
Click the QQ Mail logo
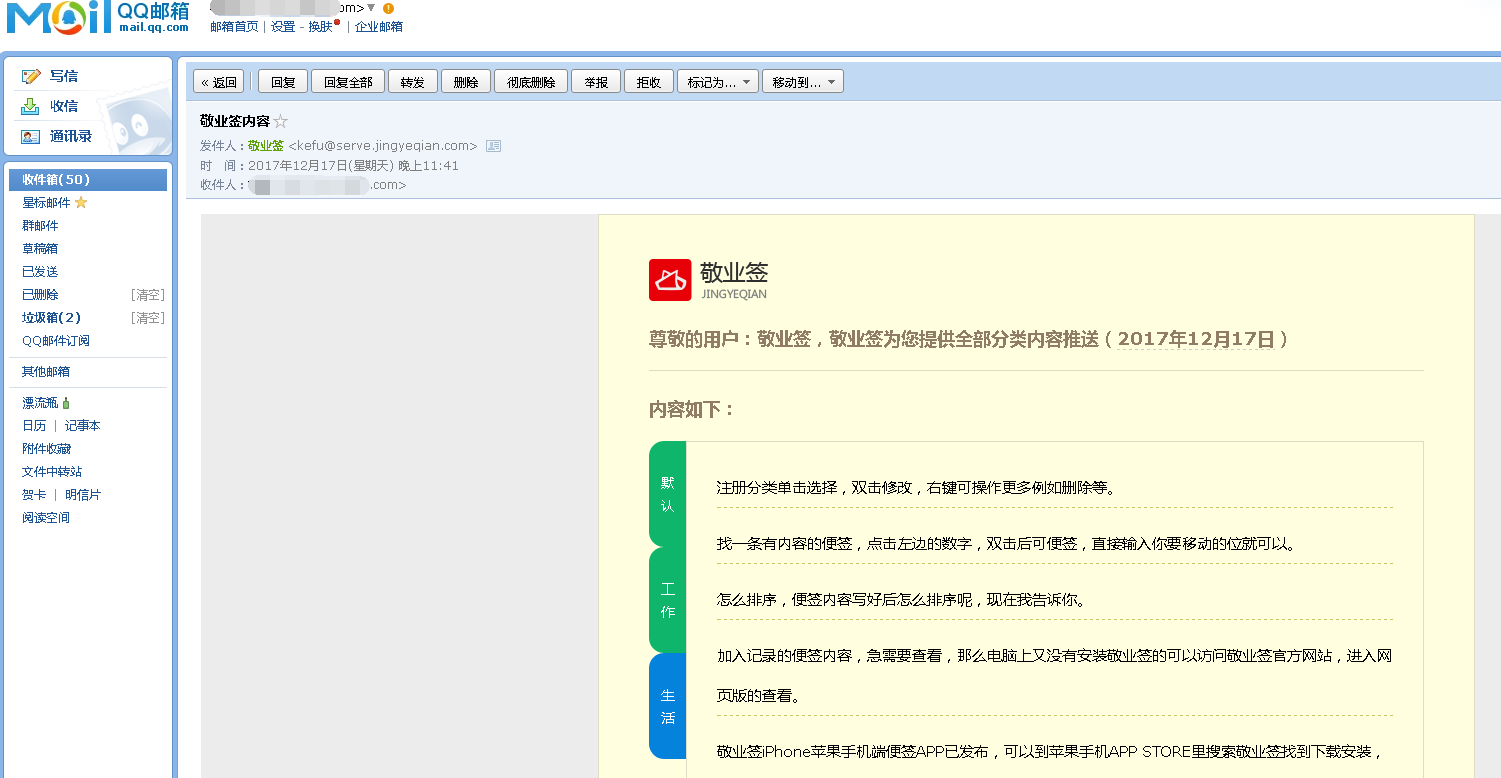[x=97, y=19]
